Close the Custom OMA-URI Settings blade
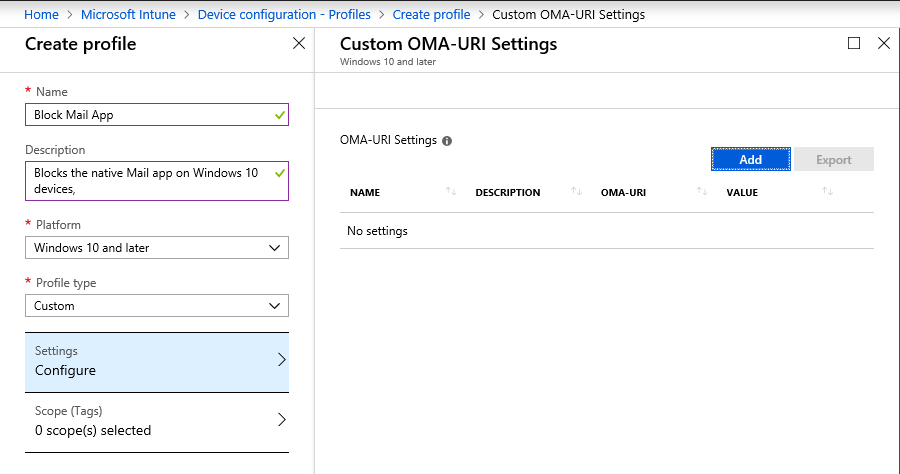Viewport: 900px width, 474px height. pos(883,43)
